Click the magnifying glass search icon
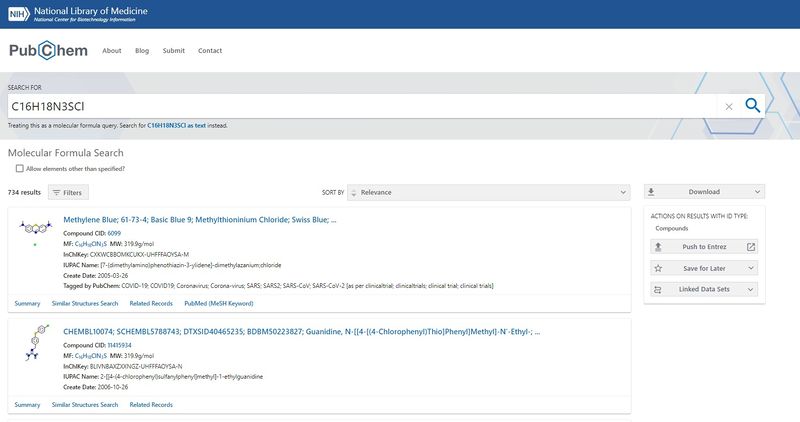Image resolution: width=800 pixels, height=422 pixels. click(752, 106)
